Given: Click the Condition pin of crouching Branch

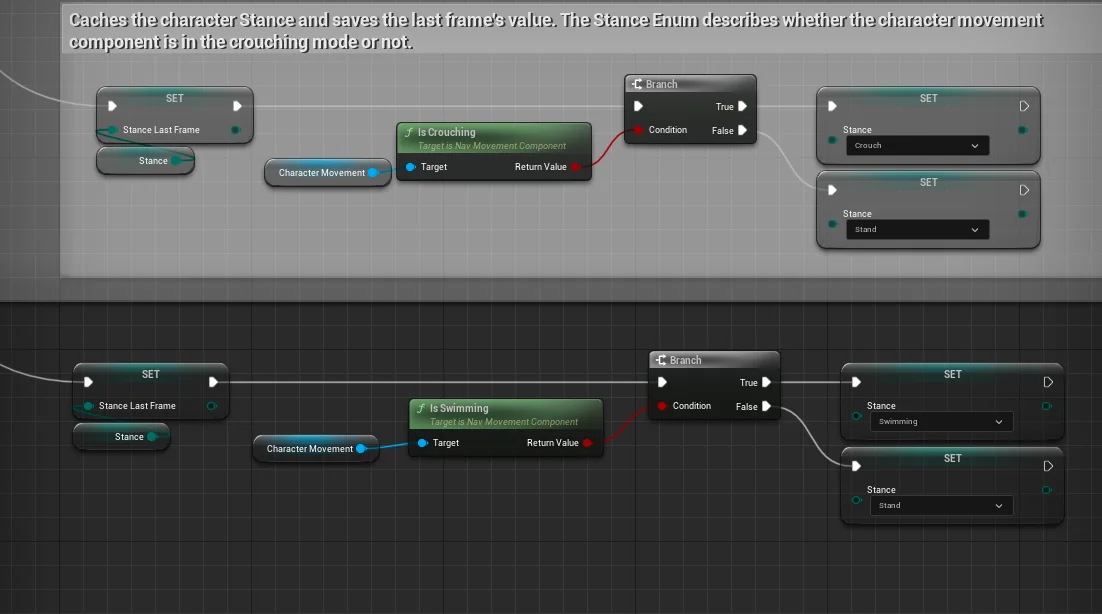Looking at the screenshot, I should 638,130.
